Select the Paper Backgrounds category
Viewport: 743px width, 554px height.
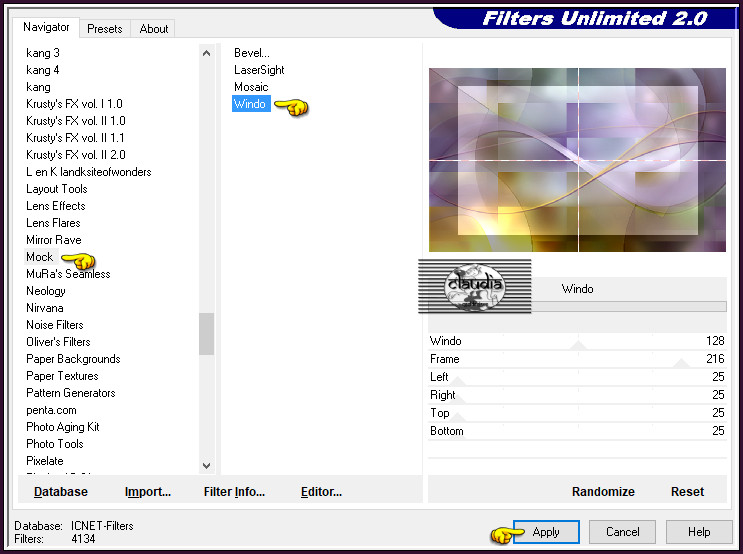(x=73, y=359)
